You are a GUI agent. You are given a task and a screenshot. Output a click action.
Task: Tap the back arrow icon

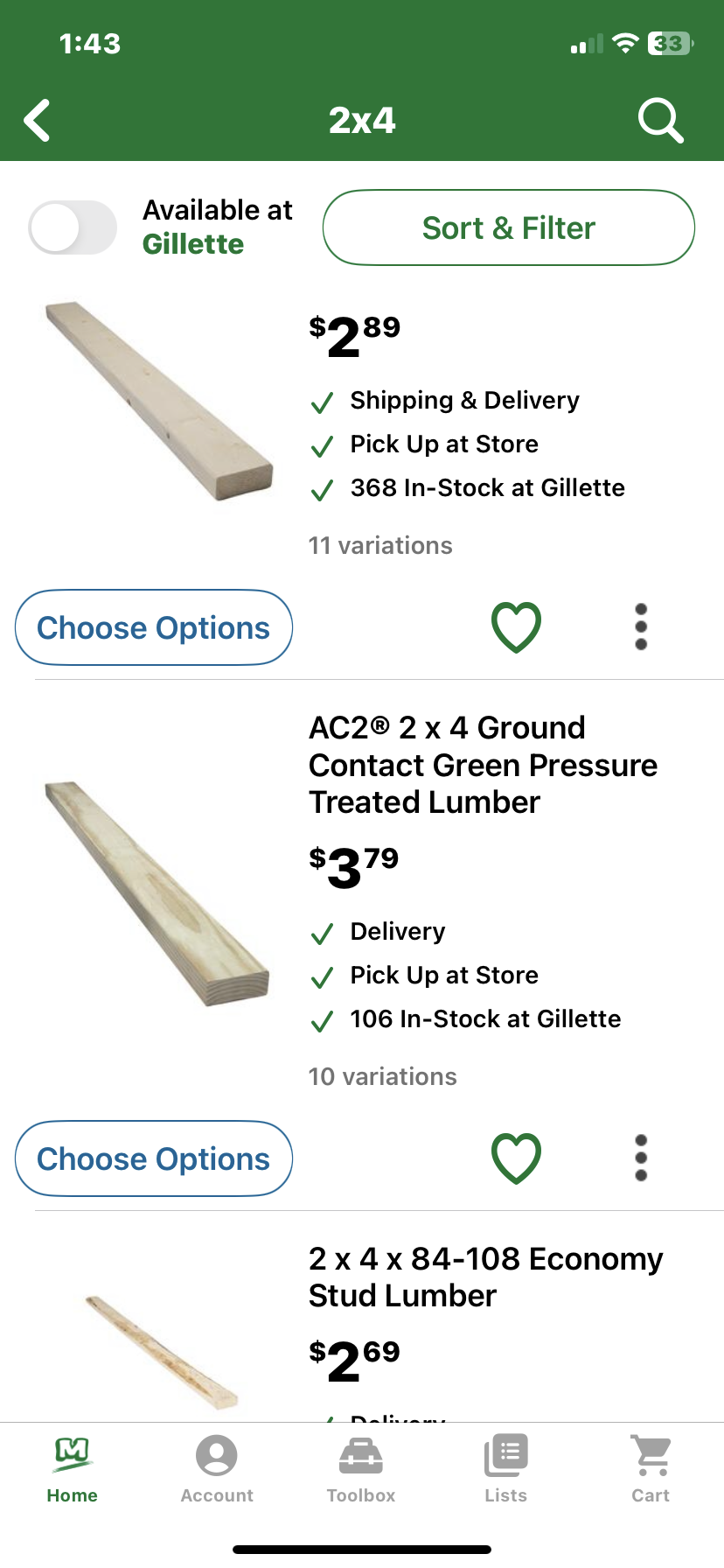click(38, 120)
